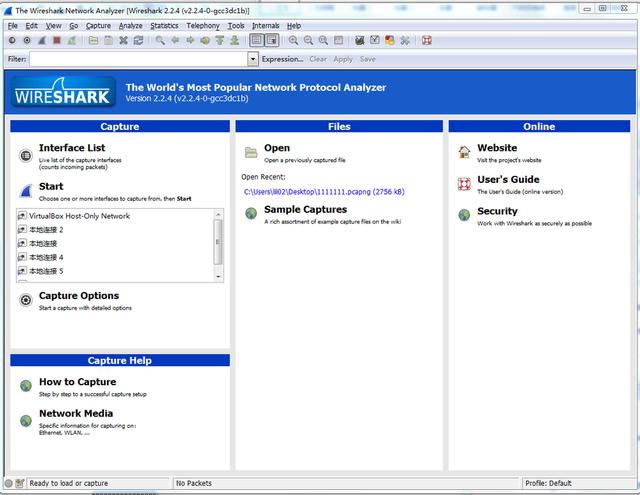Toggle auto scroll in live capture button
This screenshot has height=495, width=640.
pyautogui.click(x=272, y=40)
